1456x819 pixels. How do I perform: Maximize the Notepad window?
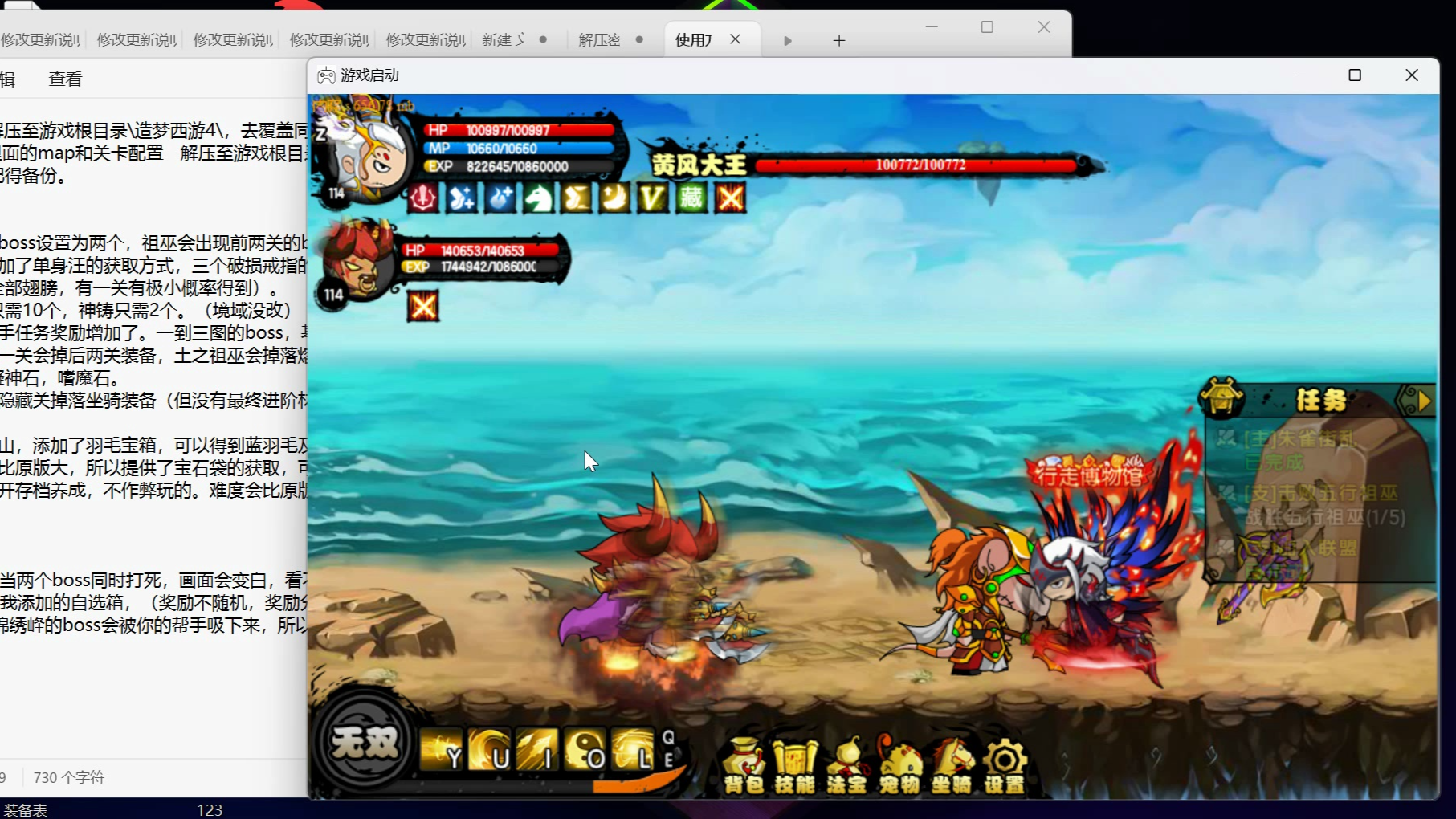click(987, 27)
